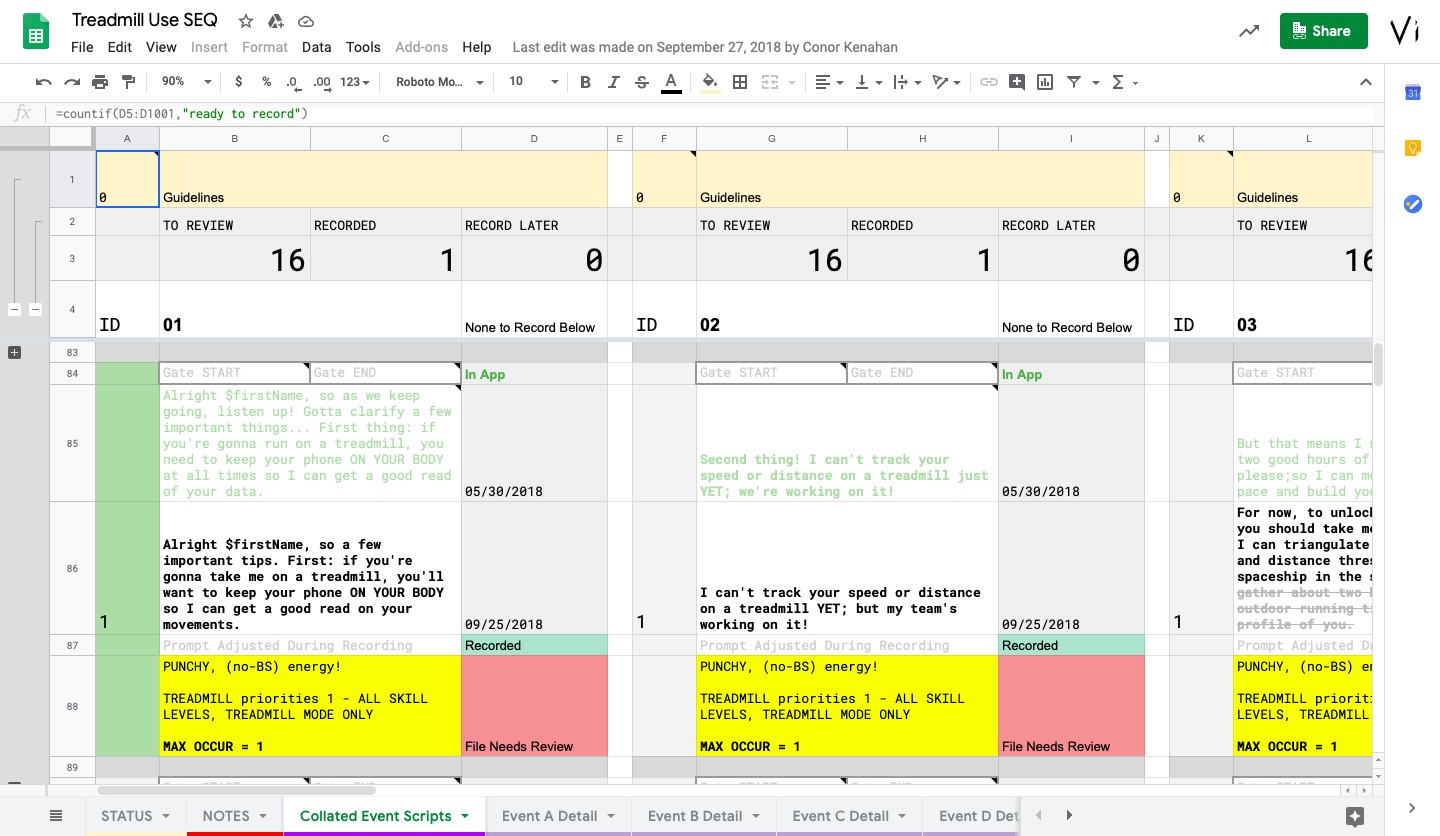
Task: Increase decimal places
Action: 322,82
